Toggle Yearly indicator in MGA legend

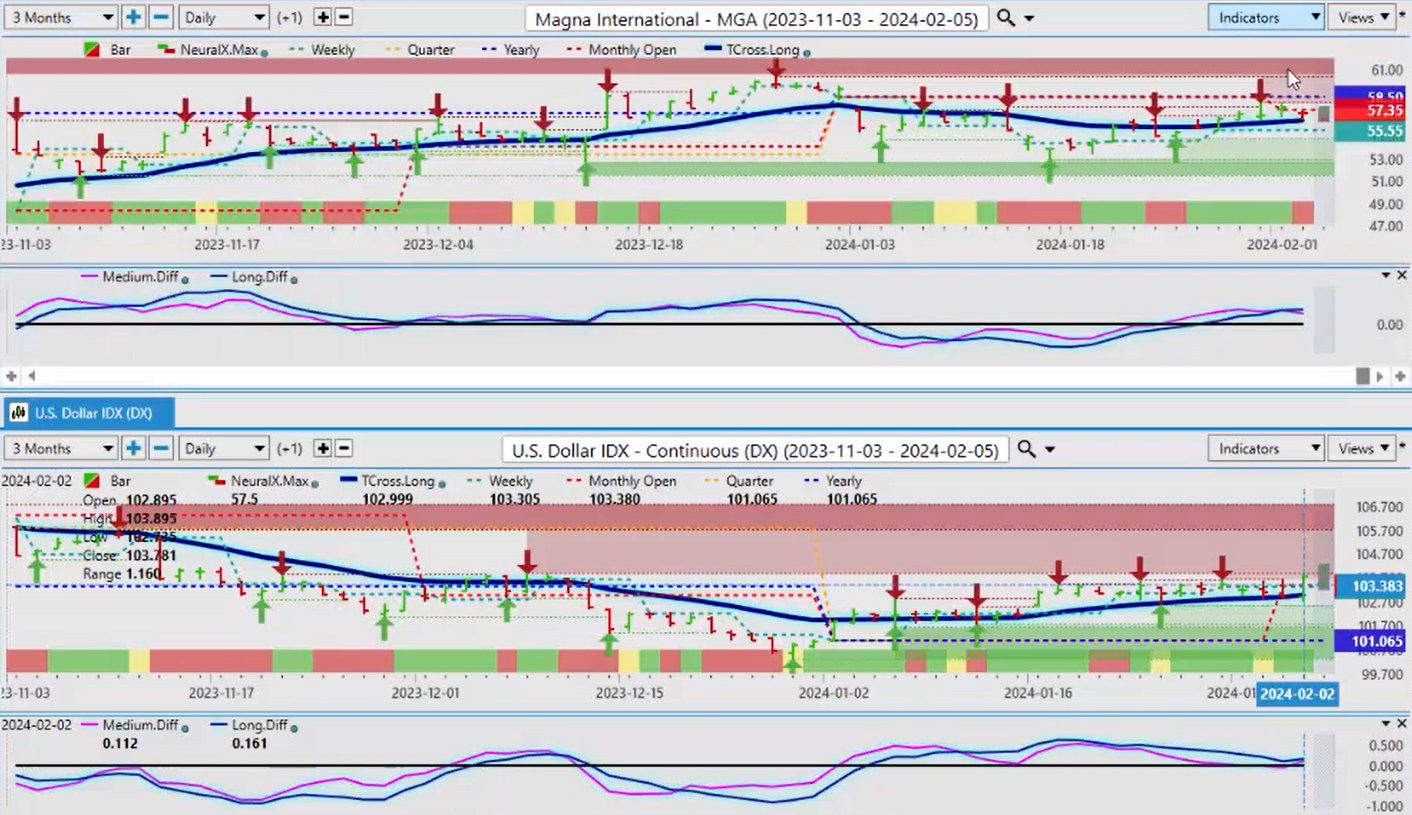[510, 50]
